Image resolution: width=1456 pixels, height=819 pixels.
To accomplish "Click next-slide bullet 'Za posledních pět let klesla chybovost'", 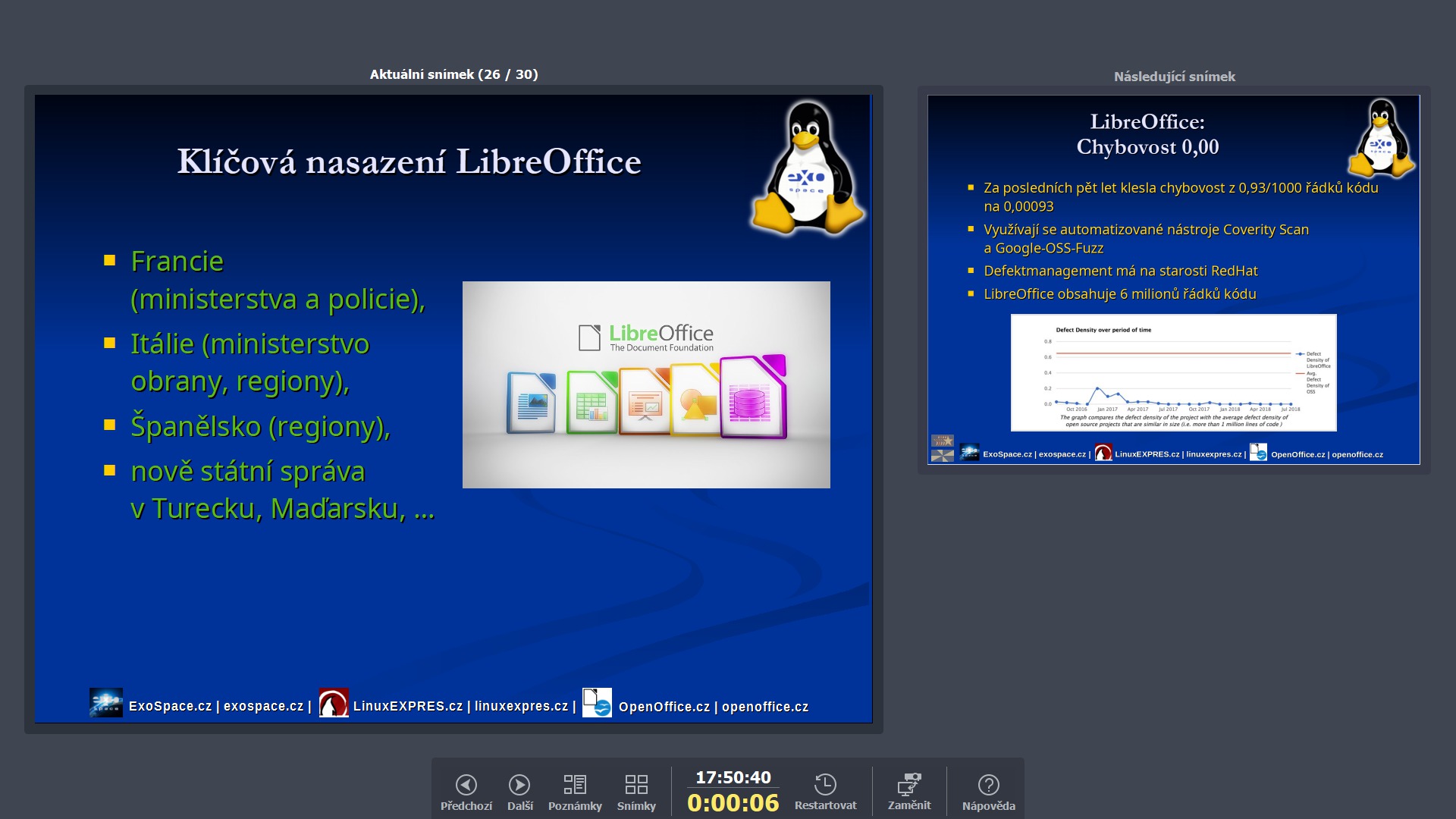I will [1181, 197].
